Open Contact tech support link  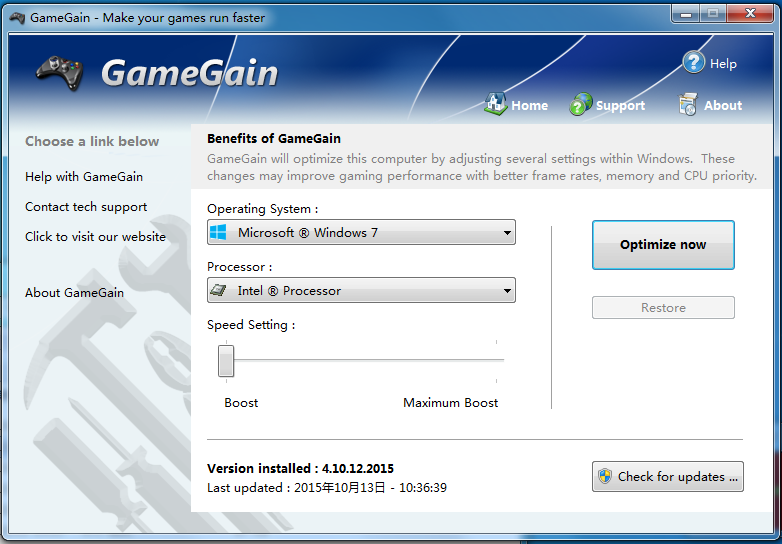point(86,207)
